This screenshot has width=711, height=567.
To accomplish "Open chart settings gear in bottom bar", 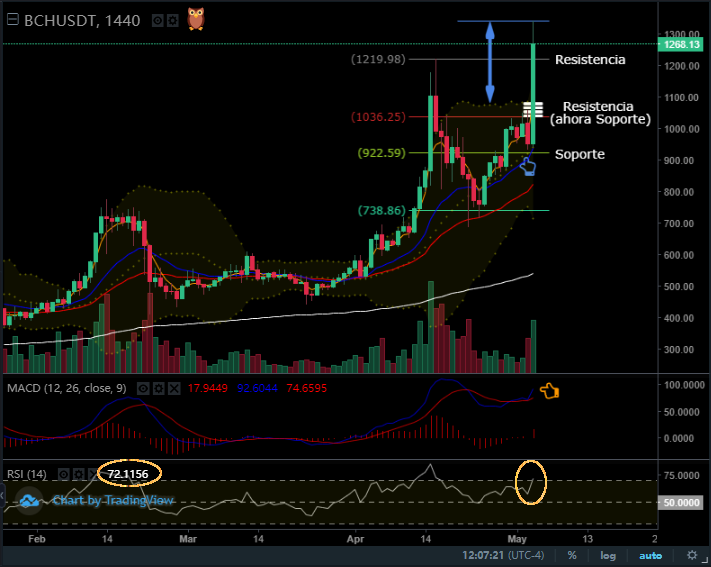I will click(692, 555).
